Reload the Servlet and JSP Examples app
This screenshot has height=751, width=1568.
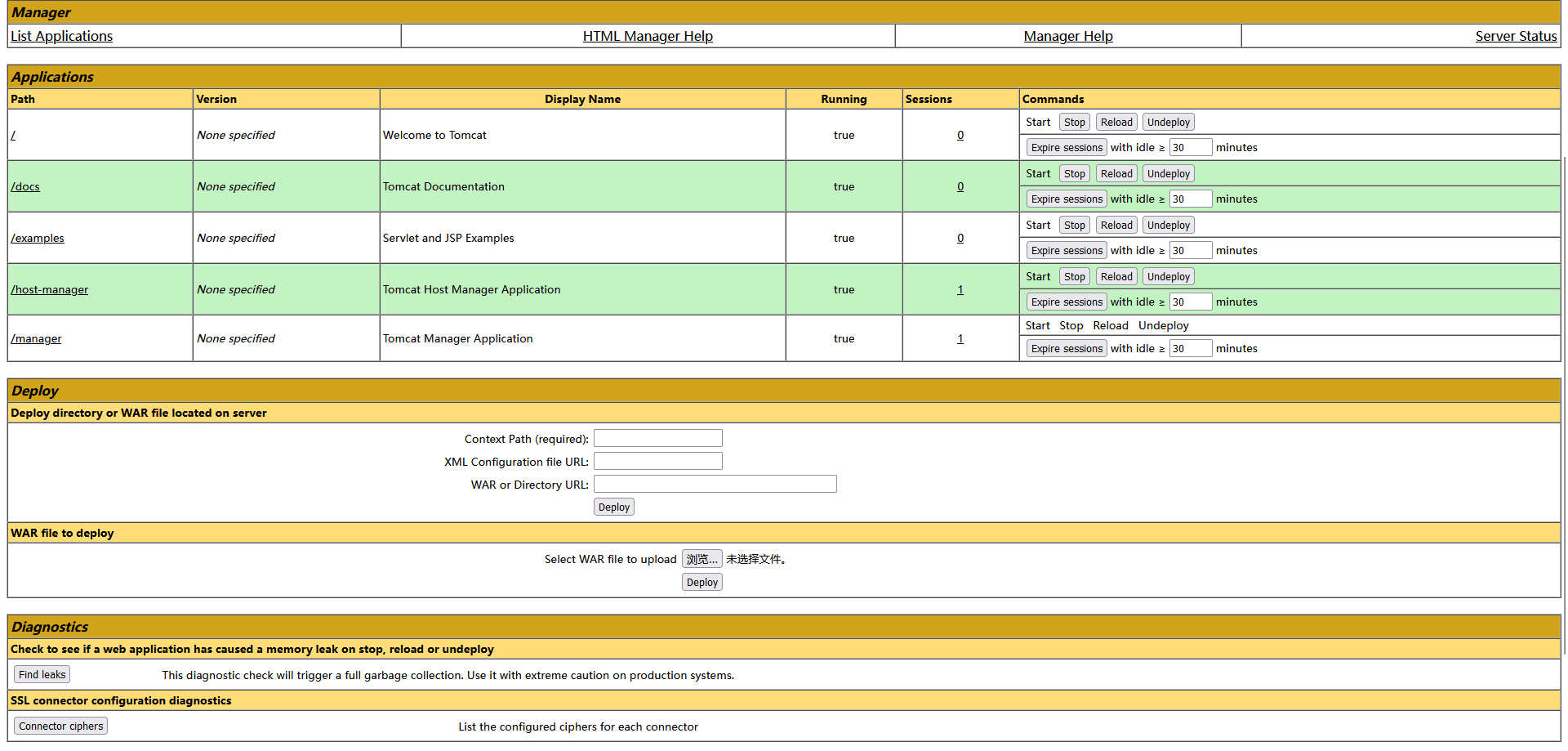1116,225
